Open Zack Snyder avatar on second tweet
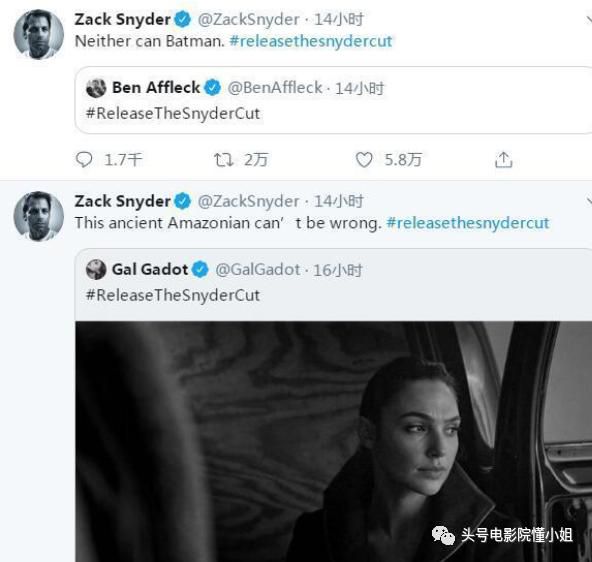The width and height of the screenshot is (592, 562). [39, 216]
